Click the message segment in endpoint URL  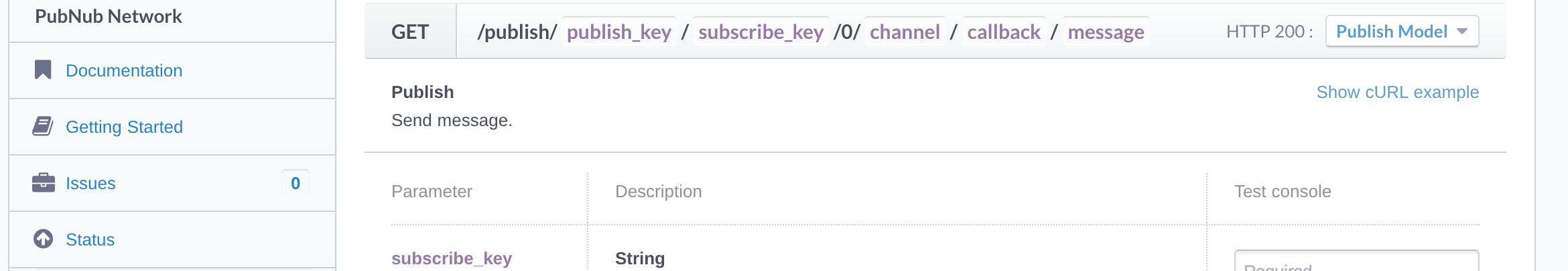(1106, 32)
